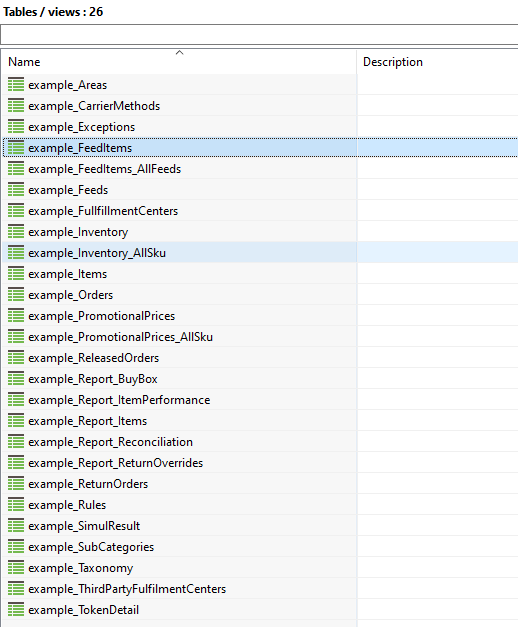Viewport: 518px width, 627px height.
Task: Select the table icon beside example_Orders
Action: tap(16, 295)
